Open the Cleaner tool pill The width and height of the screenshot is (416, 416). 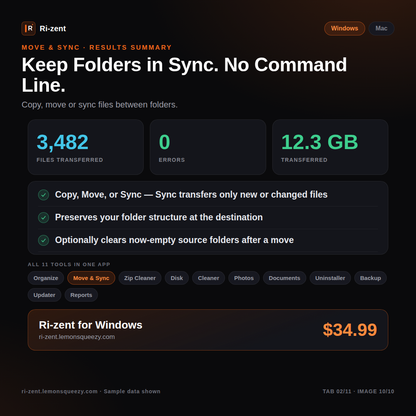[208, 278]
